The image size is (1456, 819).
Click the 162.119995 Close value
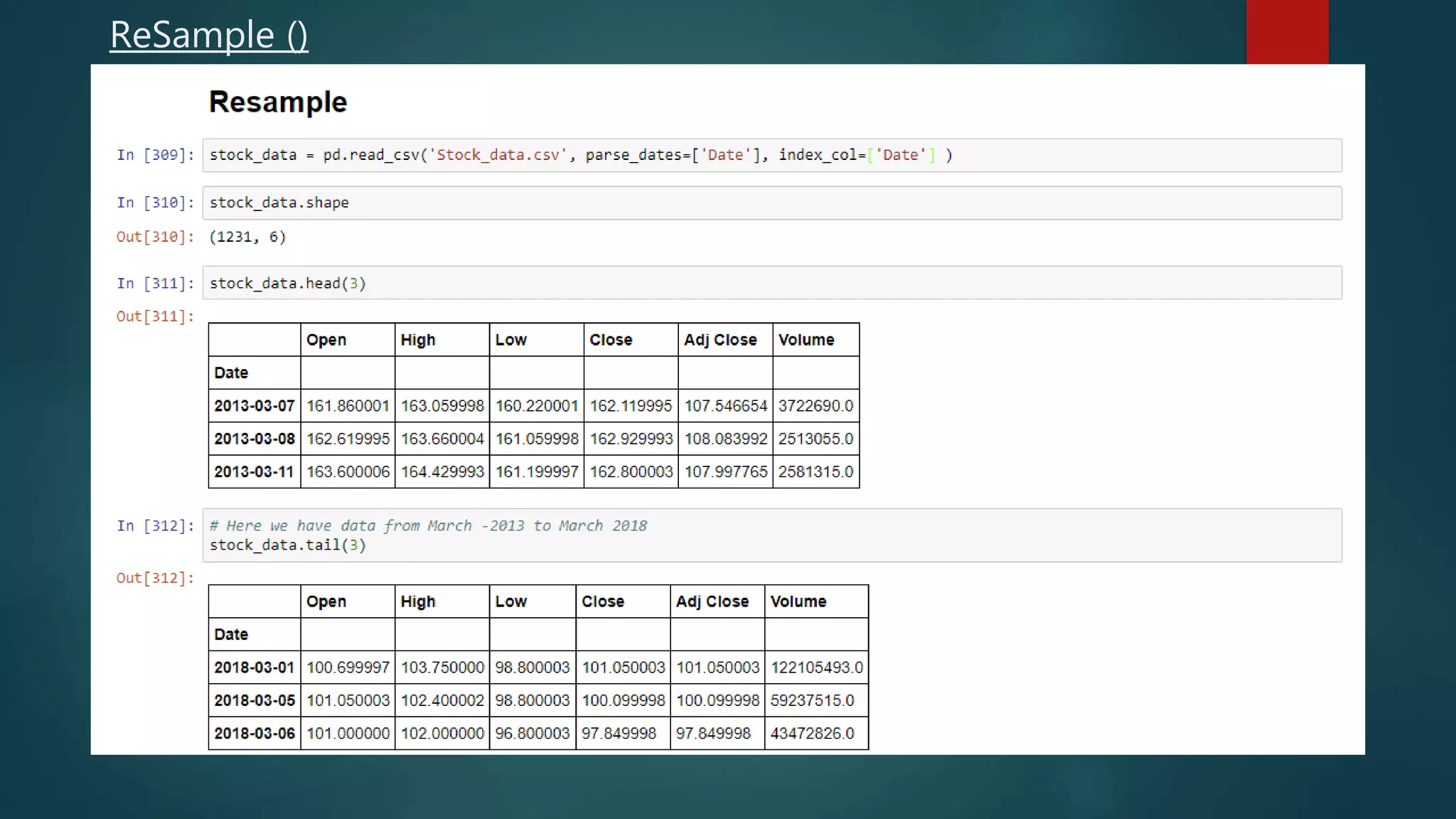pos(631,406)
